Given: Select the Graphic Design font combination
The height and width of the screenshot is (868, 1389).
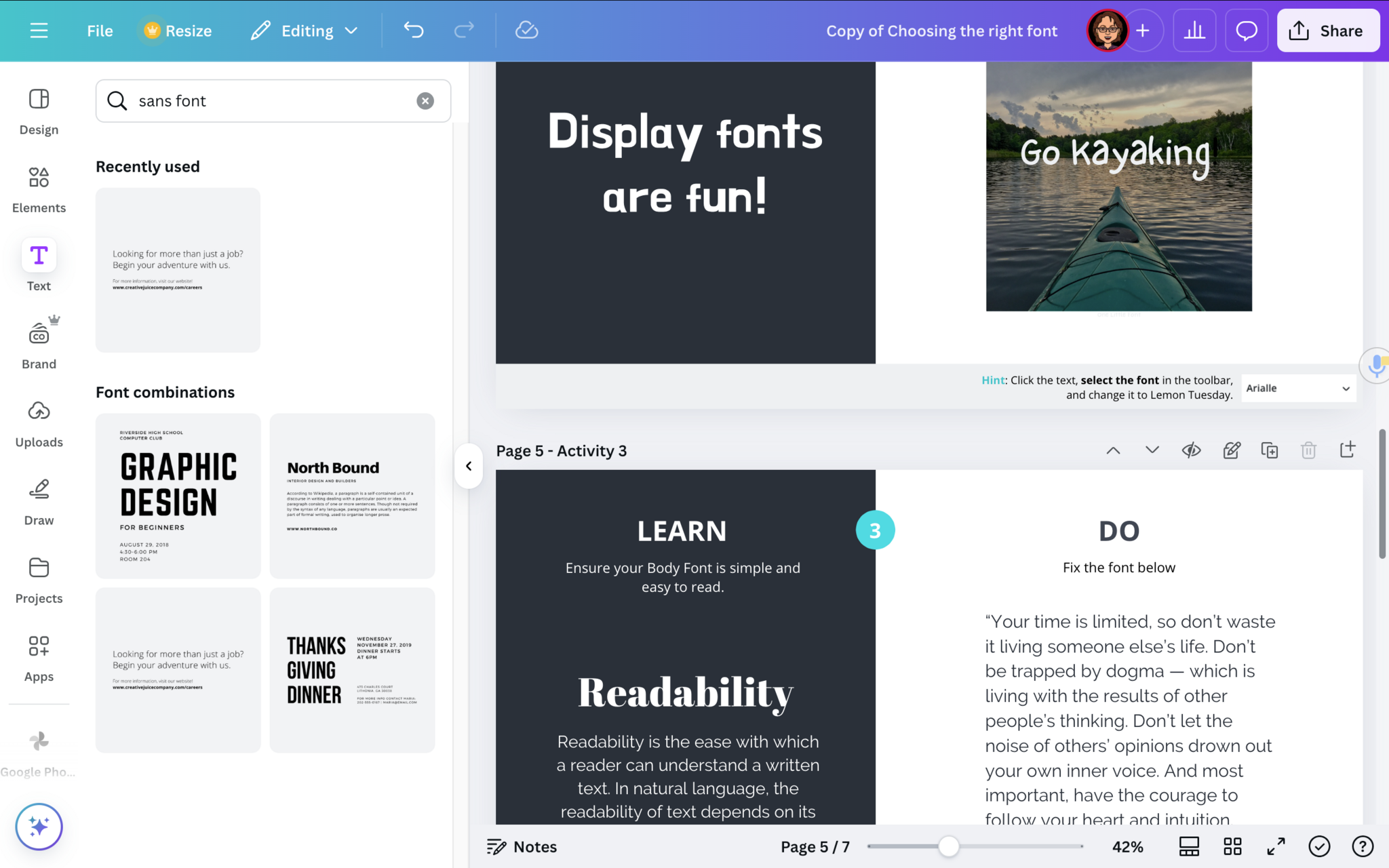Looking at the screenshot, I should click(x=178, y=496).
